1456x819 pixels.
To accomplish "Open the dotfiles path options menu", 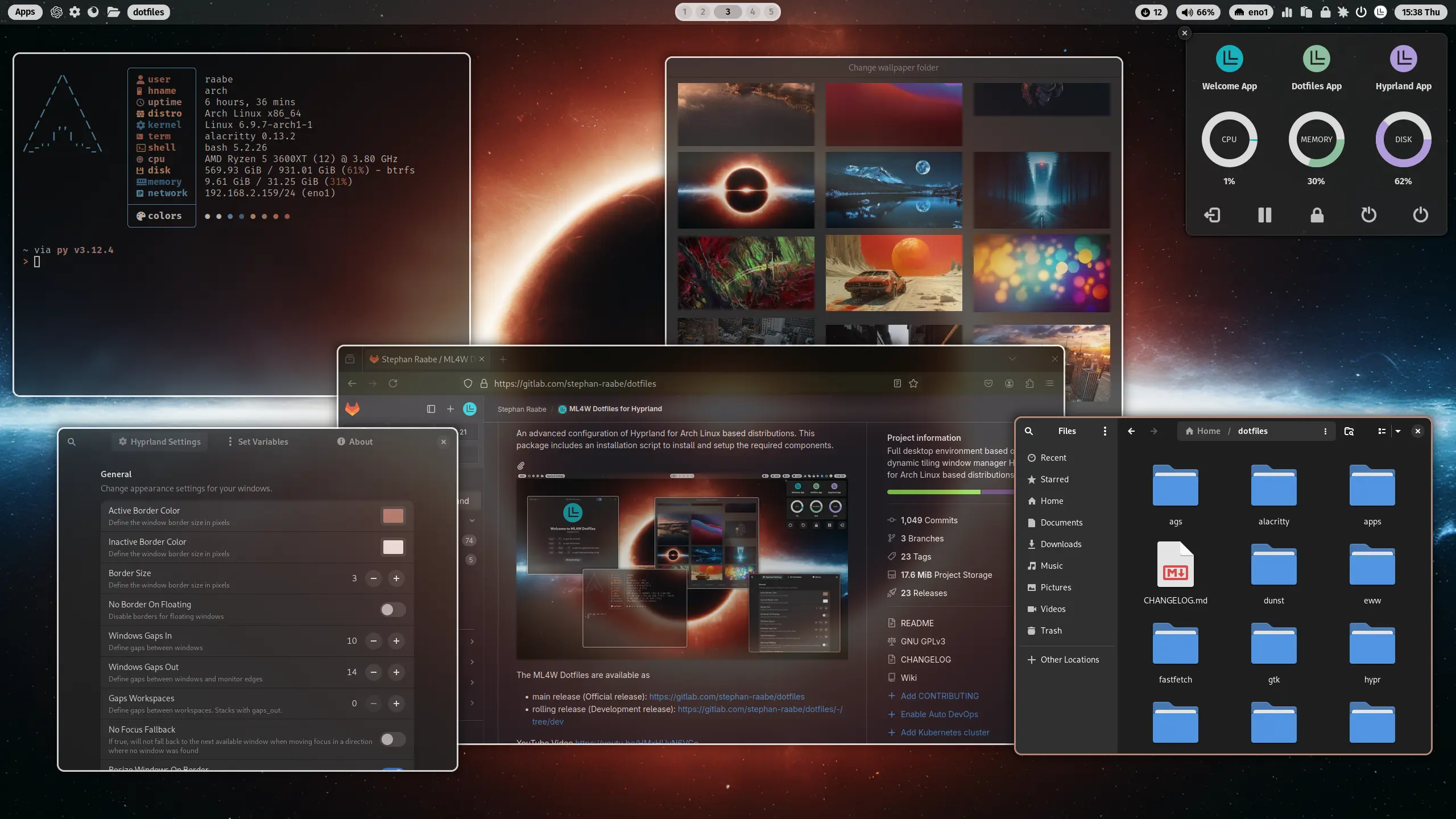I will (x=1325, y=431).
